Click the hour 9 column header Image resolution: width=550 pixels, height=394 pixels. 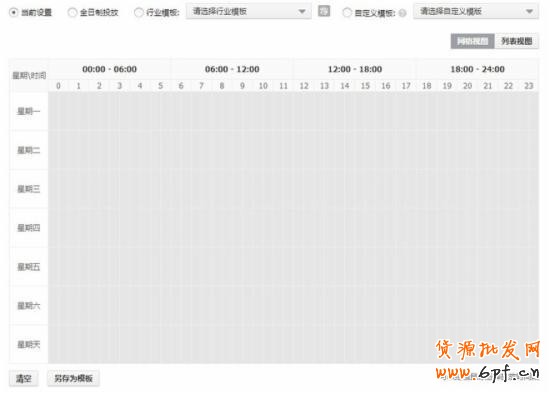pyautogui.click(x=242, y=86)
